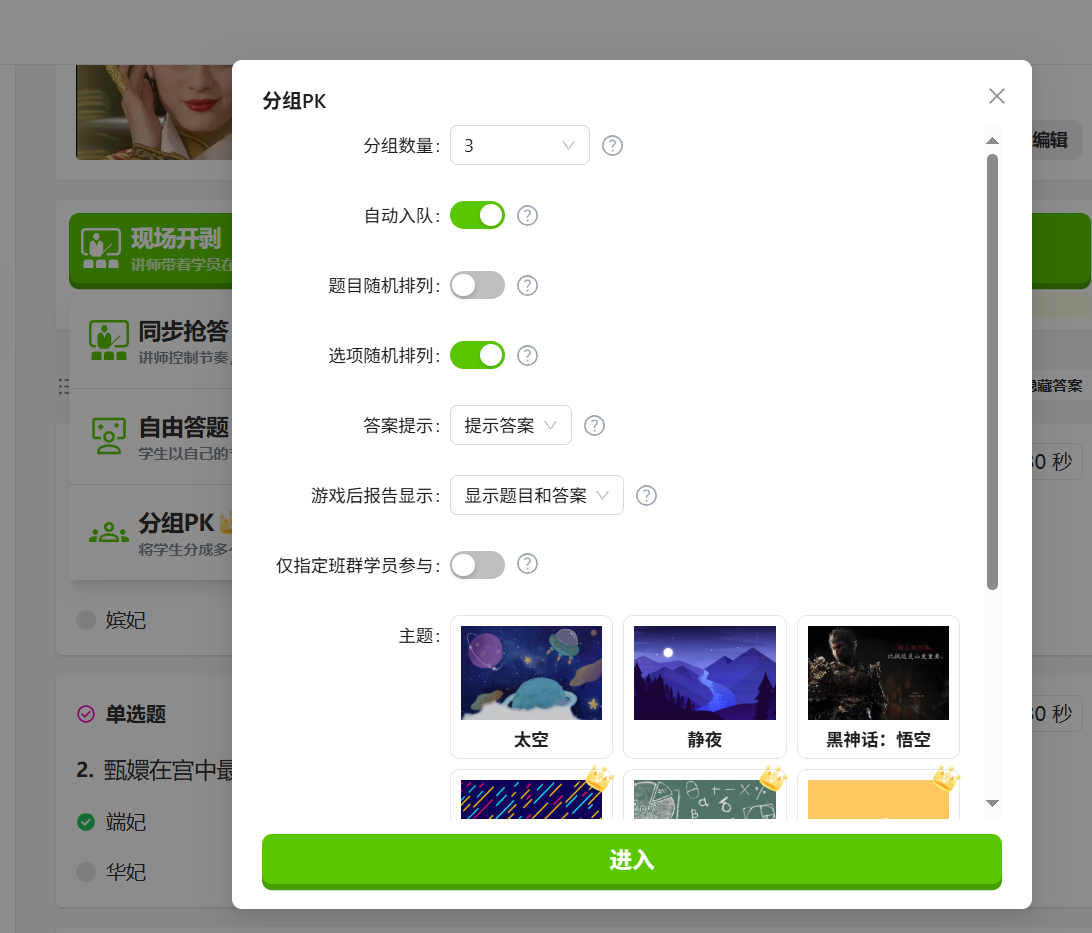The width and height of the screenshot is (1092, 933).
Task: Choose the chalkboard math premium theme
Action: [x=705, y=798]
